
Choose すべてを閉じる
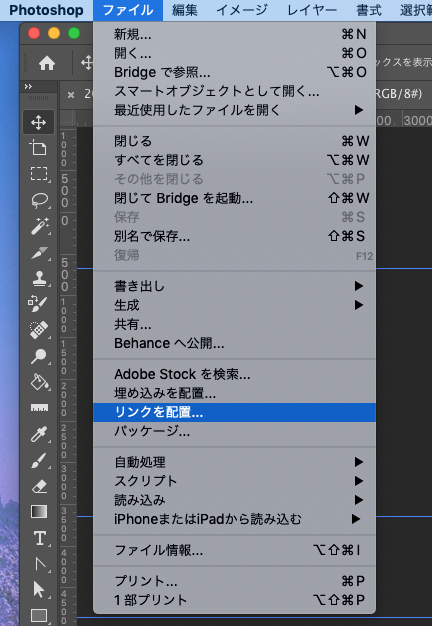234,160
